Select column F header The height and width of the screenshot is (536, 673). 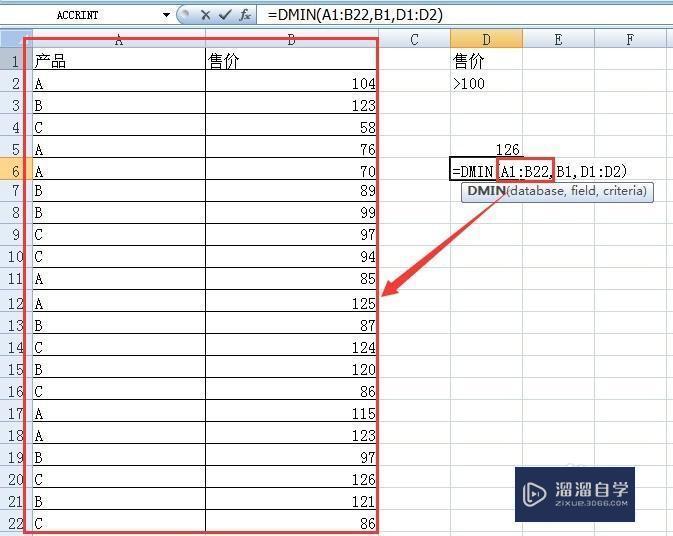[x=630, y=39]
